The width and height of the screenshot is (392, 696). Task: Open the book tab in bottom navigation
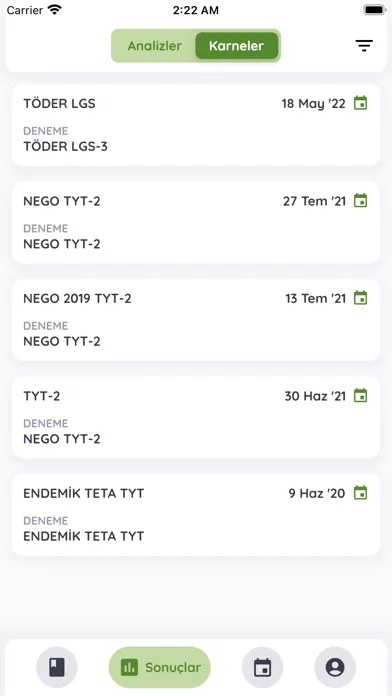(57, 667)
